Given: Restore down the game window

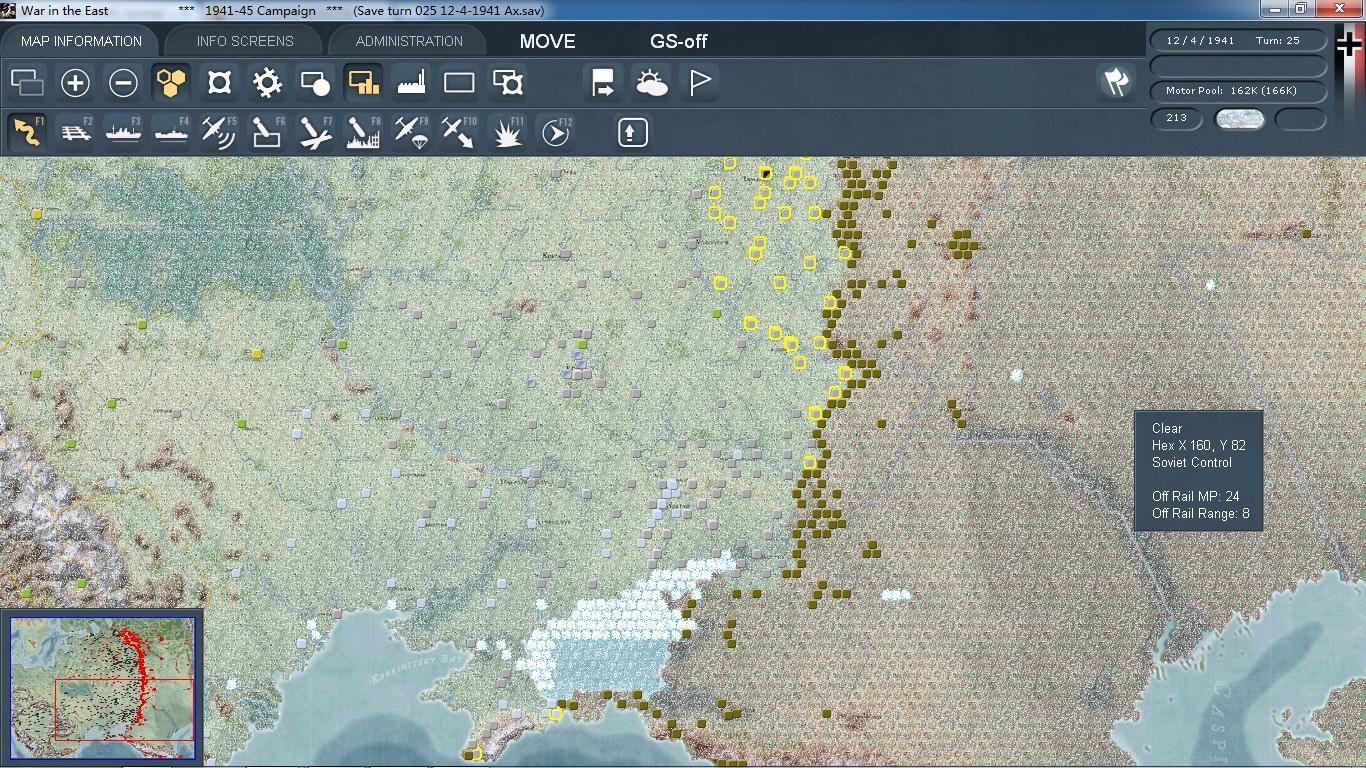Looking at the screenshot, I should click(1301, 9).
